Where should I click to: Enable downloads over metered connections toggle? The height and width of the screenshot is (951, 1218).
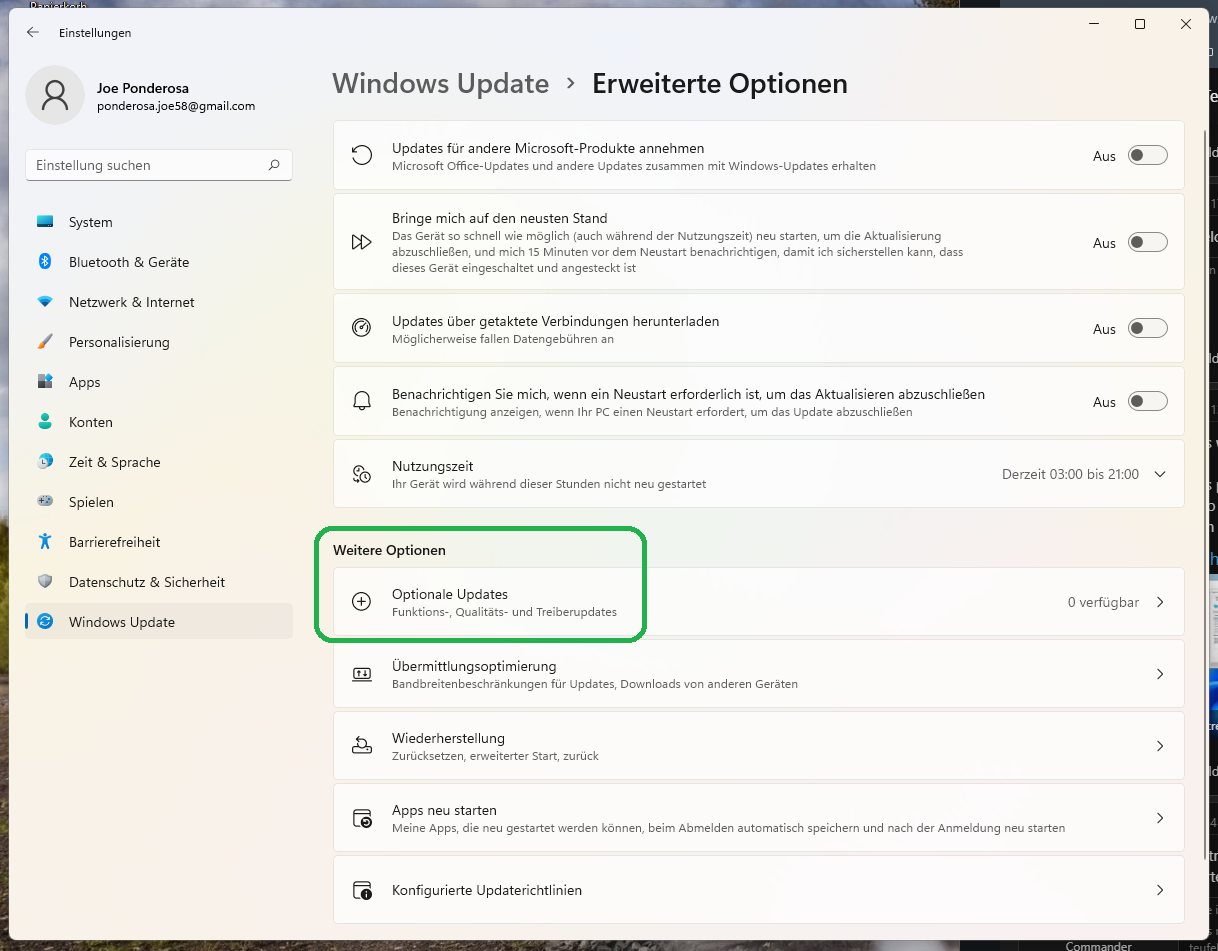[x=1148, y=328]
